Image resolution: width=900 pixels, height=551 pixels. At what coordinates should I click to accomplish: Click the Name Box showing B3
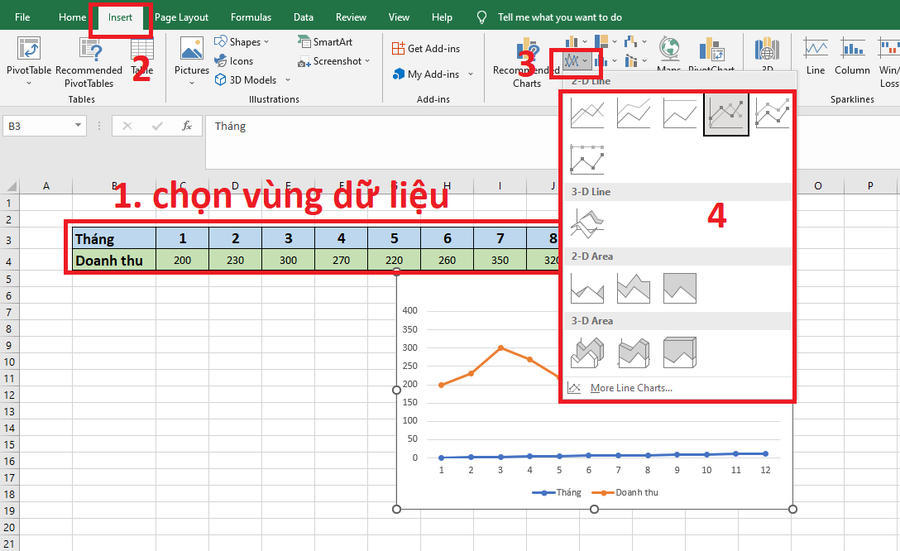point(38,126)
